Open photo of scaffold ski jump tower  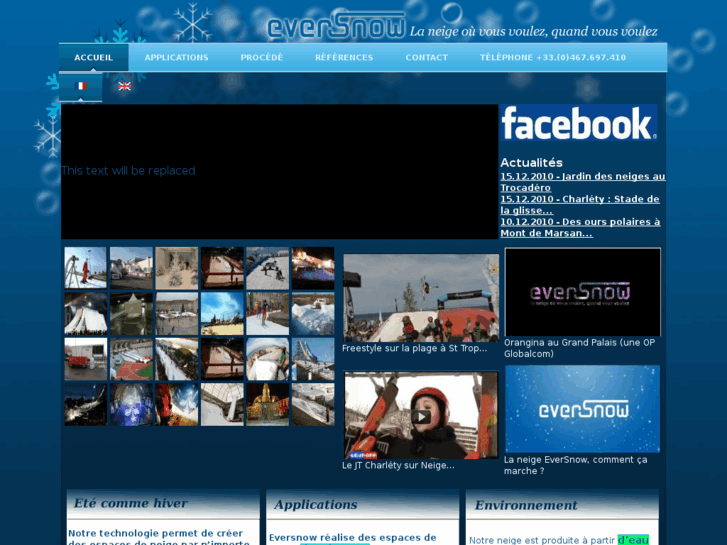point(313,359)
